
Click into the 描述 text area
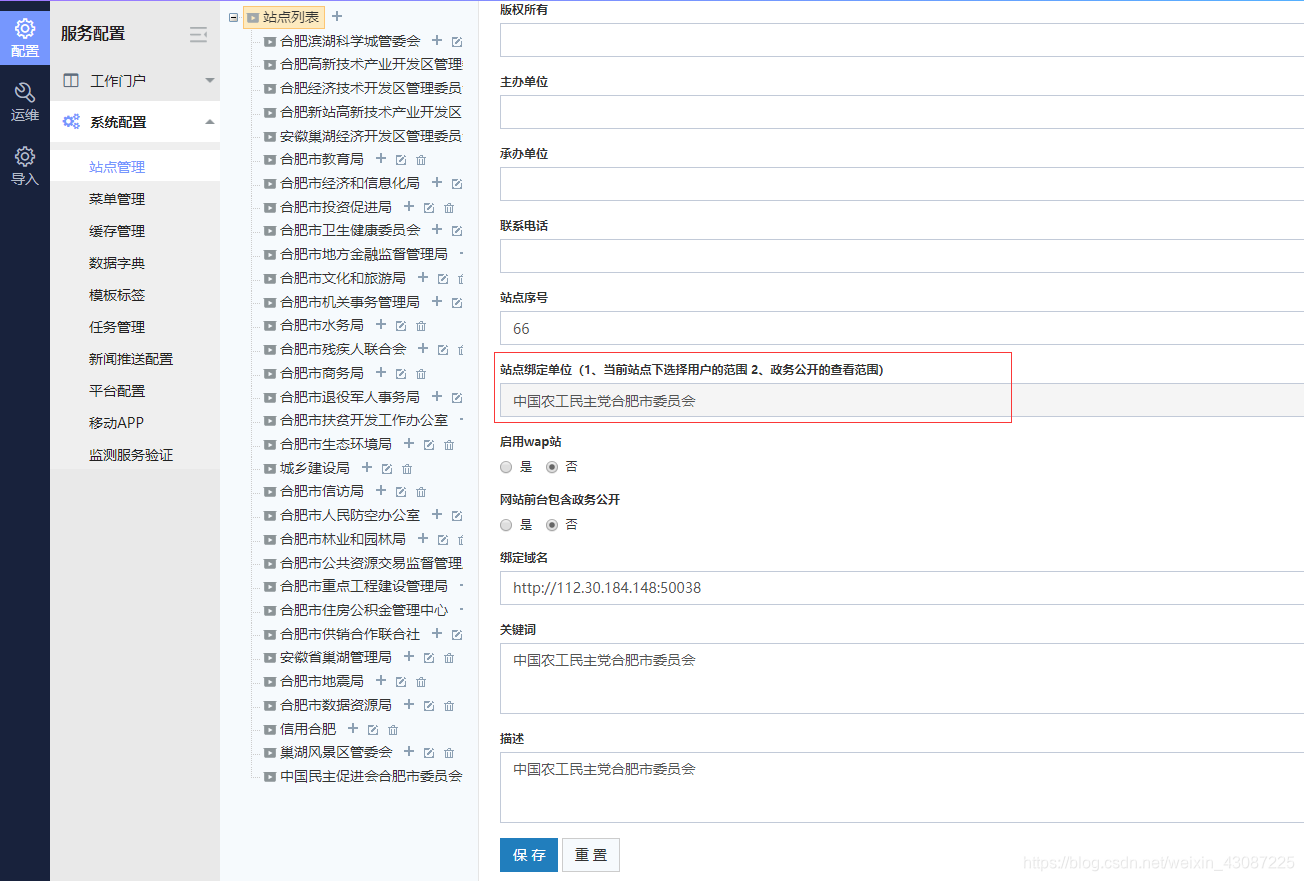click(x=902, y=787)
